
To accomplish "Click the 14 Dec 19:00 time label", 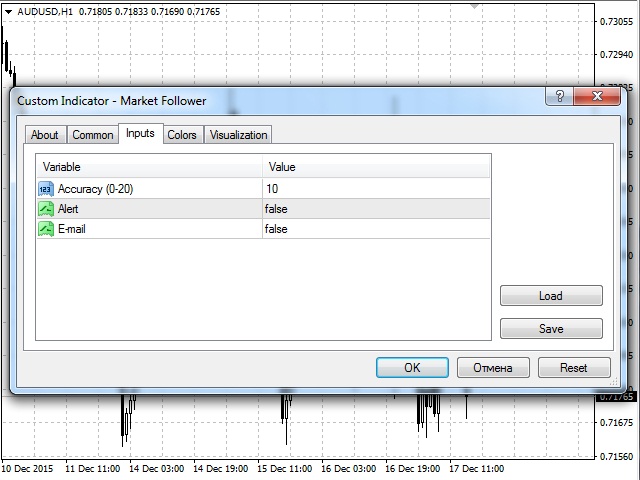I will click(221, 469).
